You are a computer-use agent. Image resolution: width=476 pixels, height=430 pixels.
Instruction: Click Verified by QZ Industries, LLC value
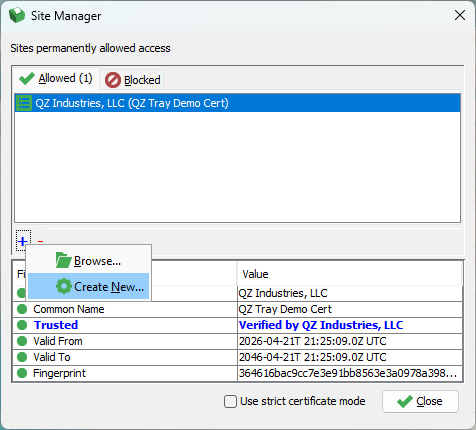(321, 325)
